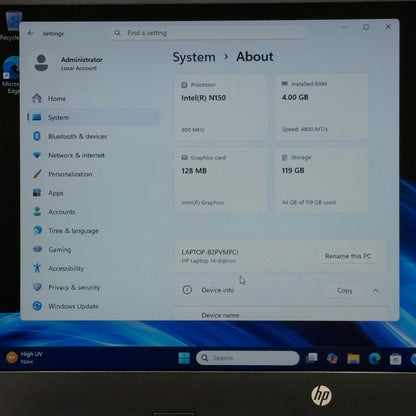Focus the Find a setting search box
This screenshot has height=416, width=416.
click(x=209, y=33)
